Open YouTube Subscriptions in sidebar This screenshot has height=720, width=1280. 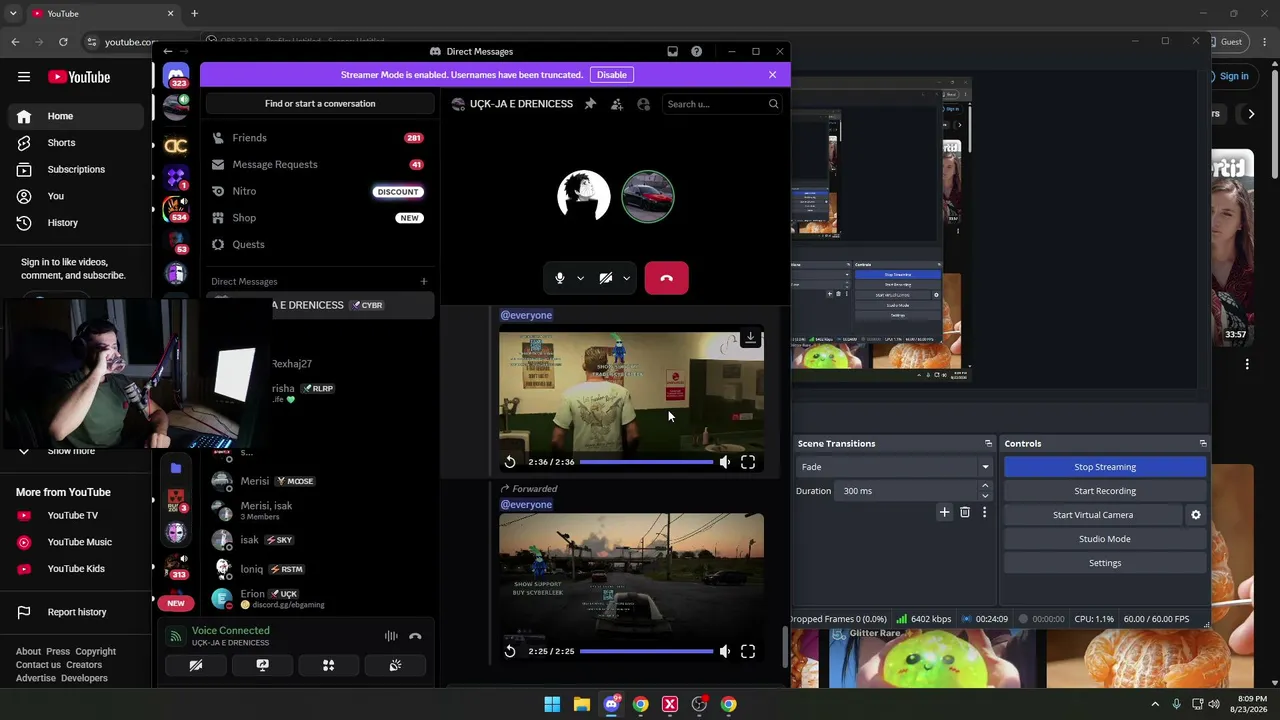pos(76,170)
